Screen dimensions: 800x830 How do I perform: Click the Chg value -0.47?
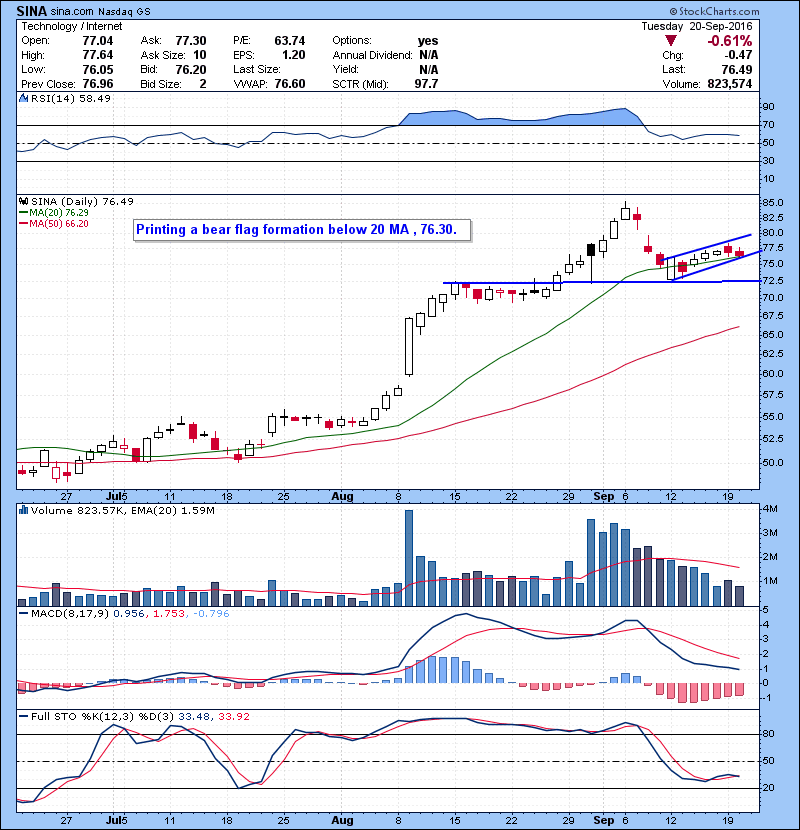[738, 55]
